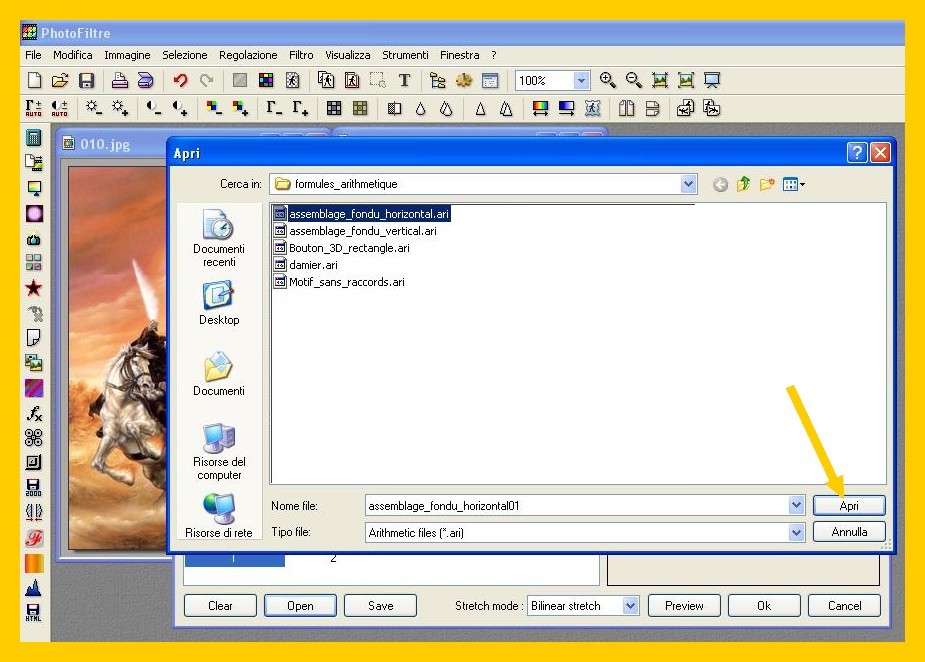Open the Desktop shortcut in places bar

coord(219,304)
